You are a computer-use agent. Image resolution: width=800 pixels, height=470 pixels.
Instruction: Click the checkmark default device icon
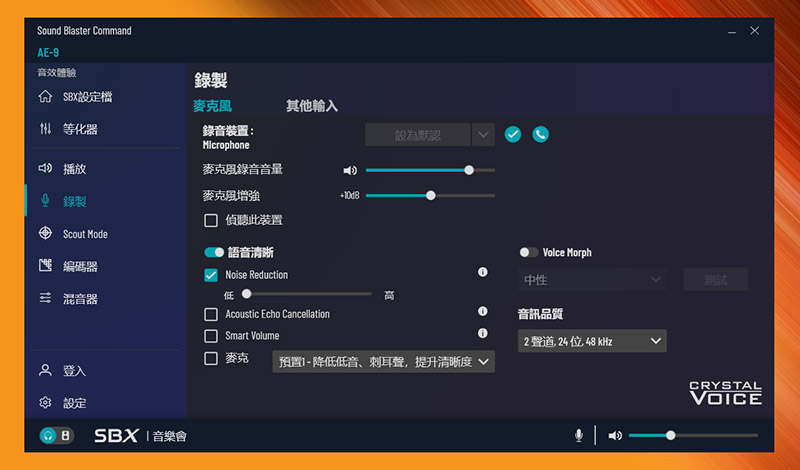coord(513,134)
